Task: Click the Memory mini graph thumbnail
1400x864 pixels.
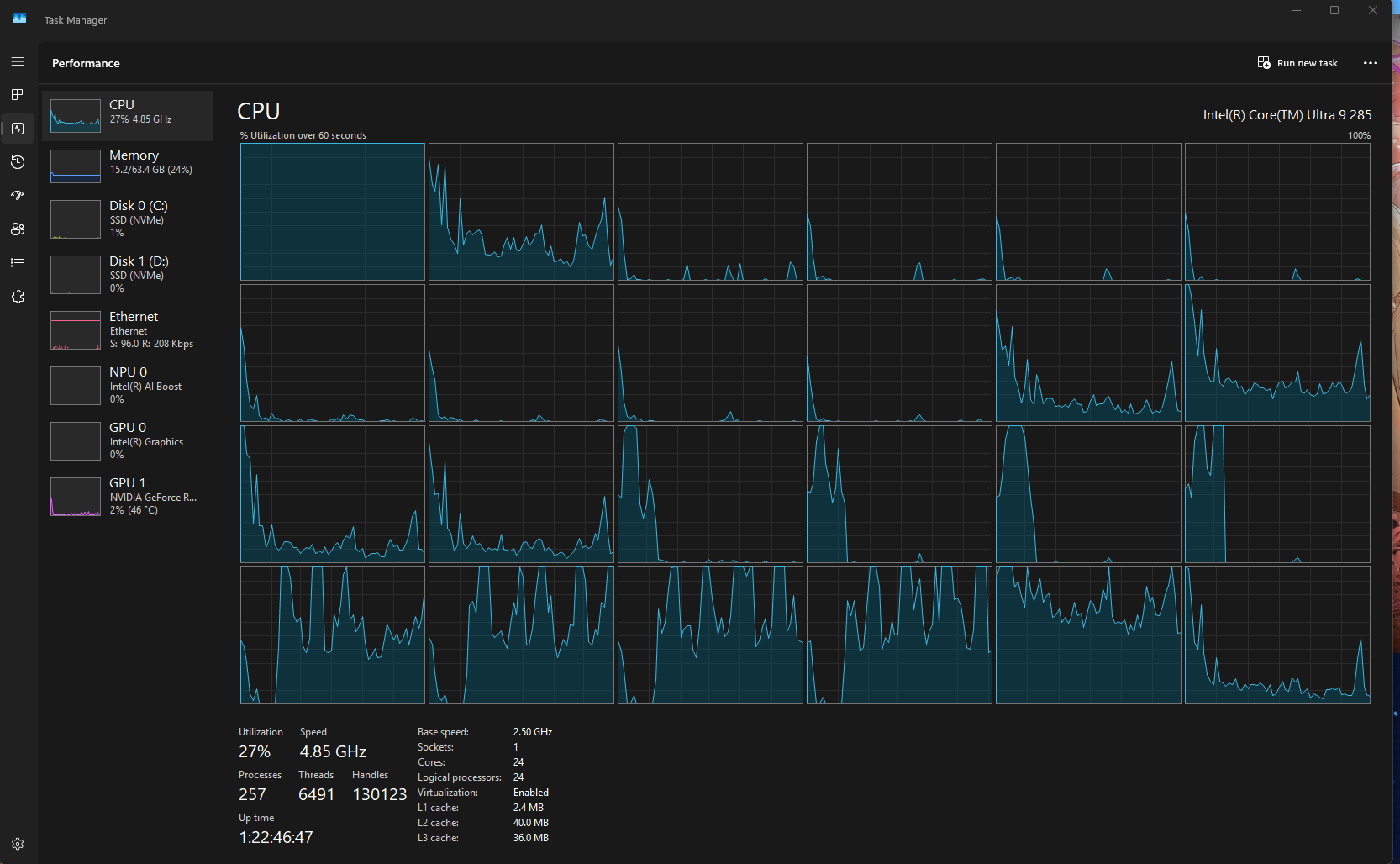Action: 76,166
